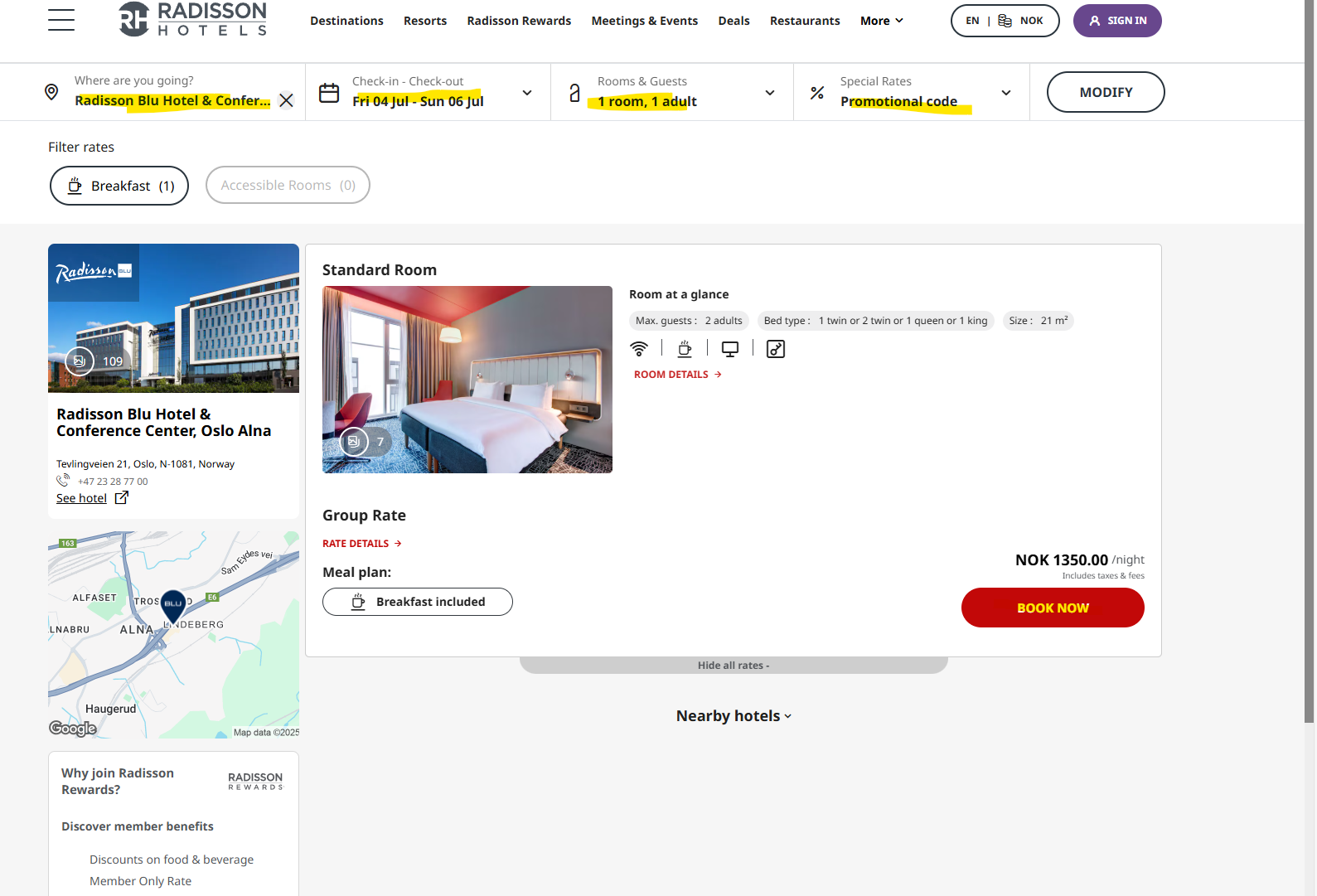Open the ROOM DETAILS link
1317x896 pixels.
coord(678,375)
